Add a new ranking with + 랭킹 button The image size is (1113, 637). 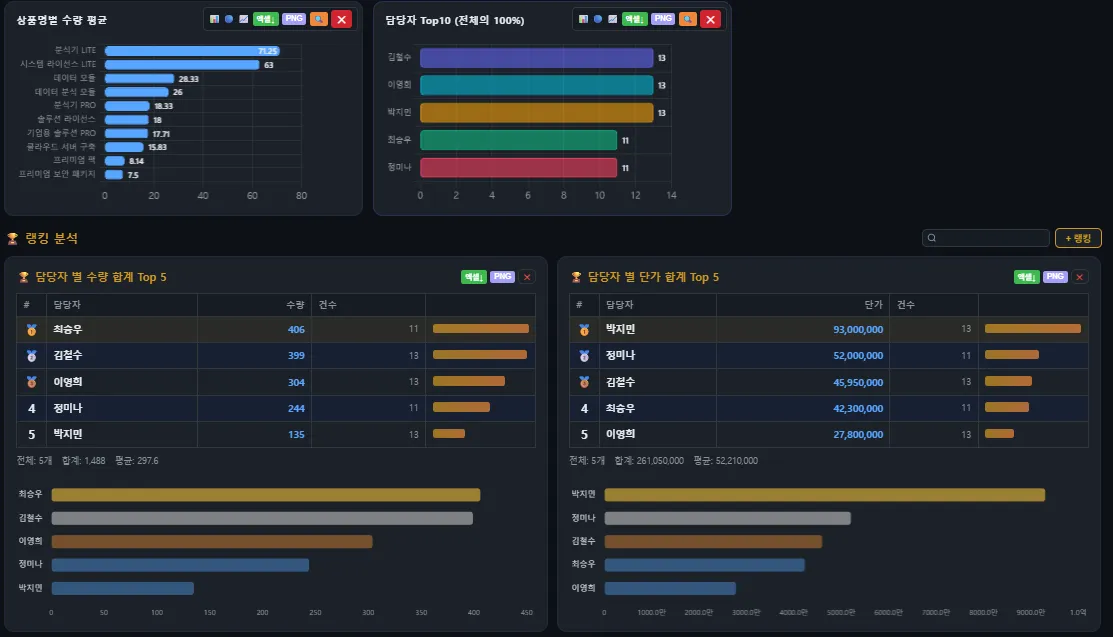[x=1078, y=238]
